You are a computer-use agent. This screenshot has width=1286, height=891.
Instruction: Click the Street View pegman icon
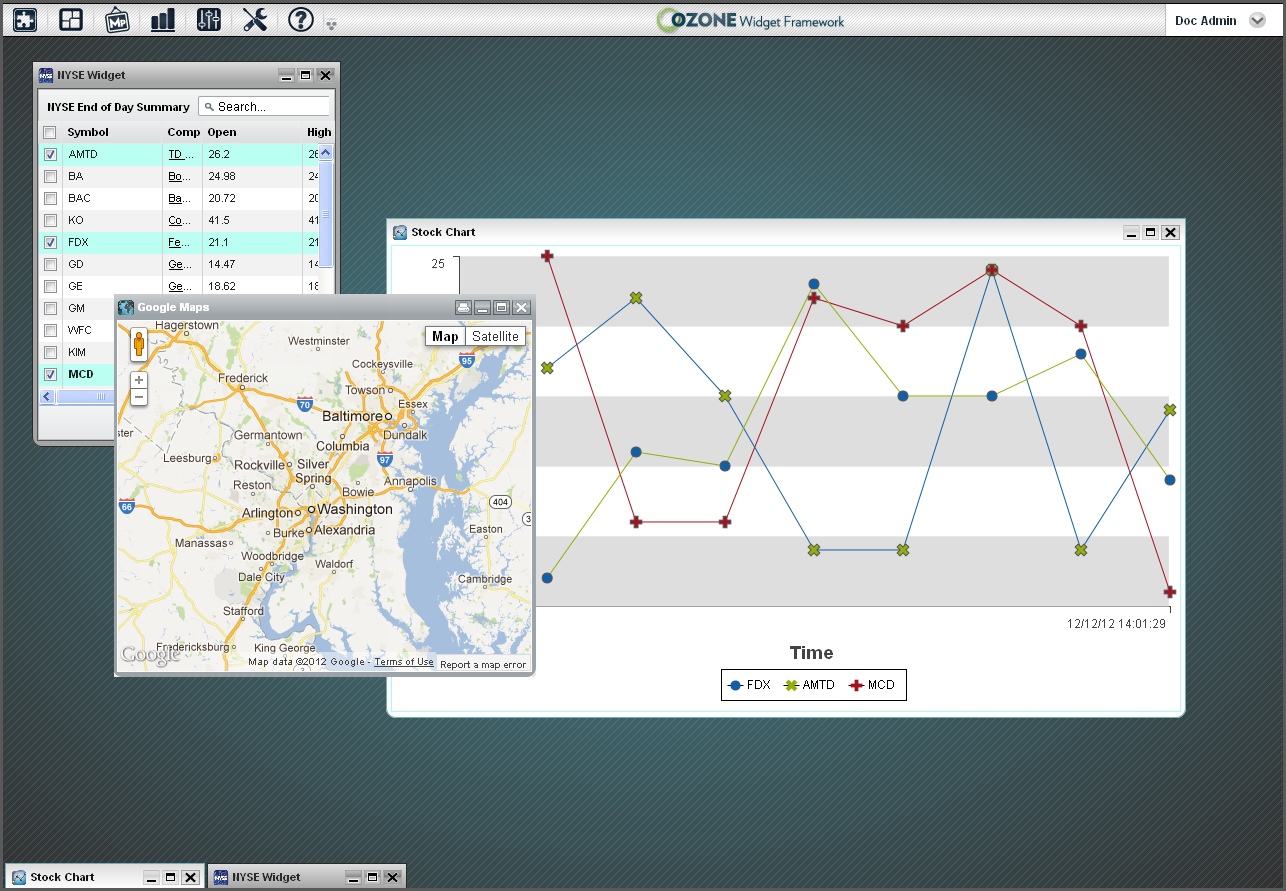click(139, 346)
